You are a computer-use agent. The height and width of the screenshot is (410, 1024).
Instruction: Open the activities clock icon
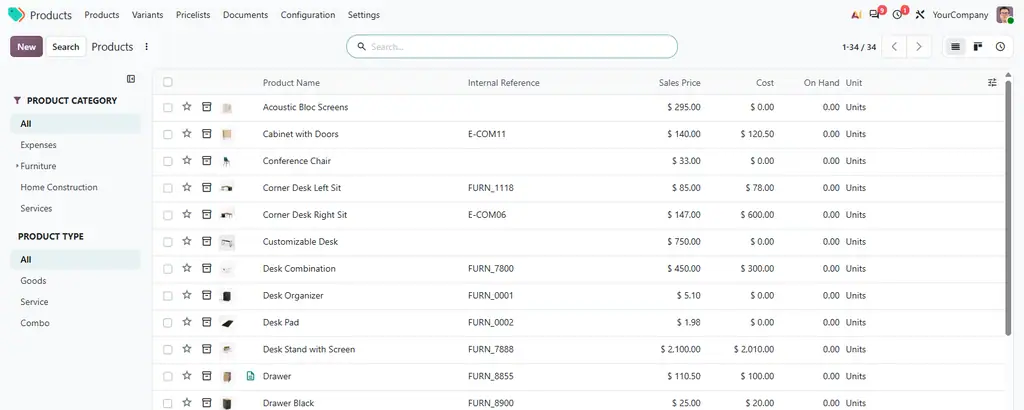coord(897,14)
